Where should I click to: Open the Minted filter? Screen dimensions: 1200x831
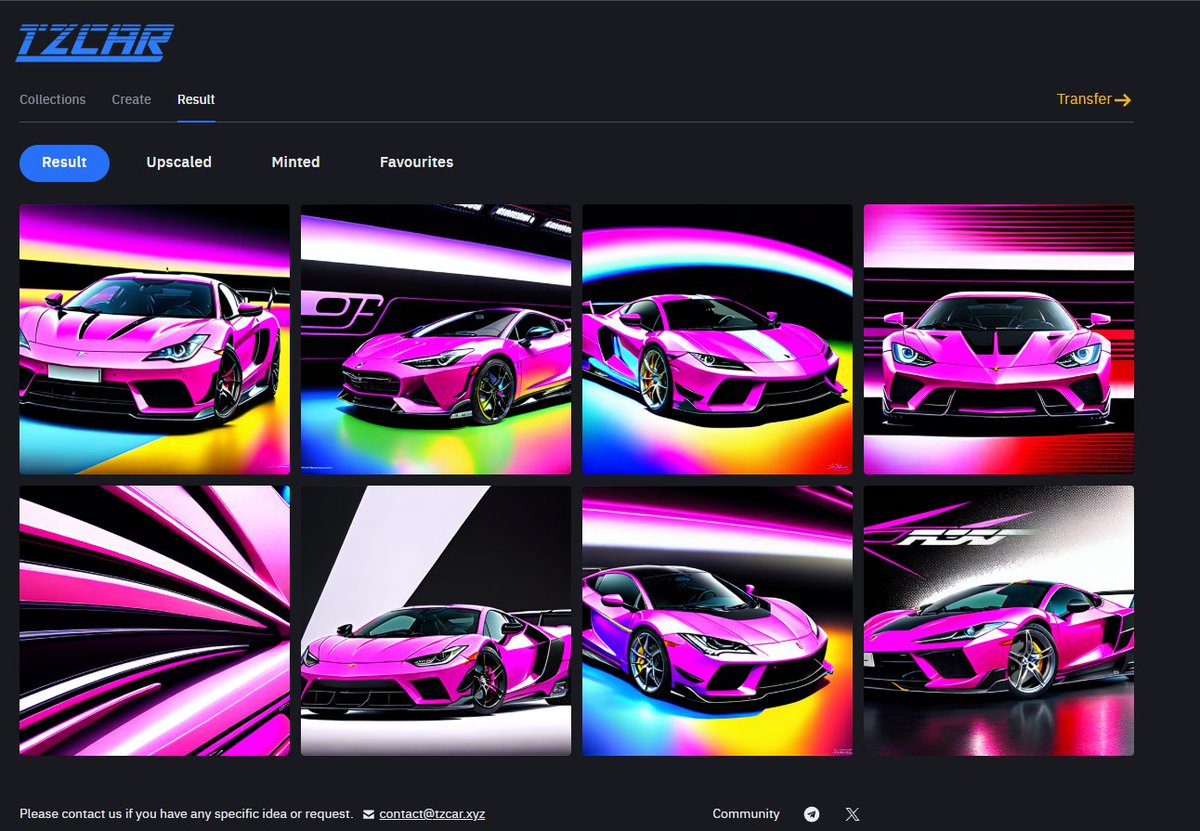point(295,162)
